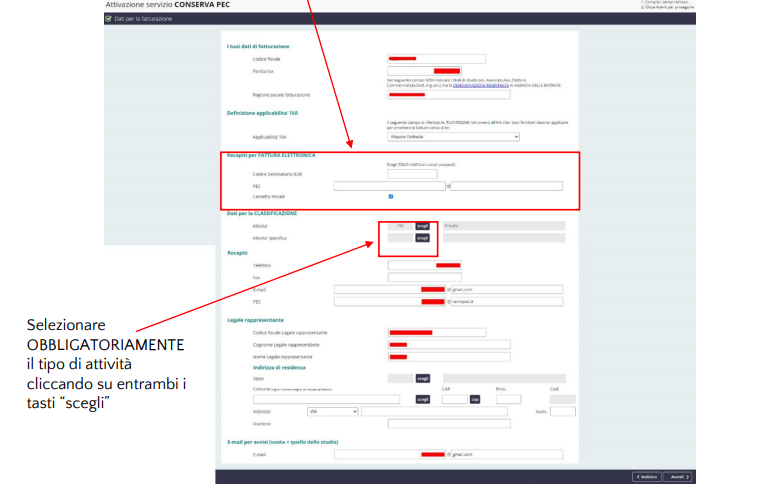
Task: Go to next step with Avanti
Action: 678,477
